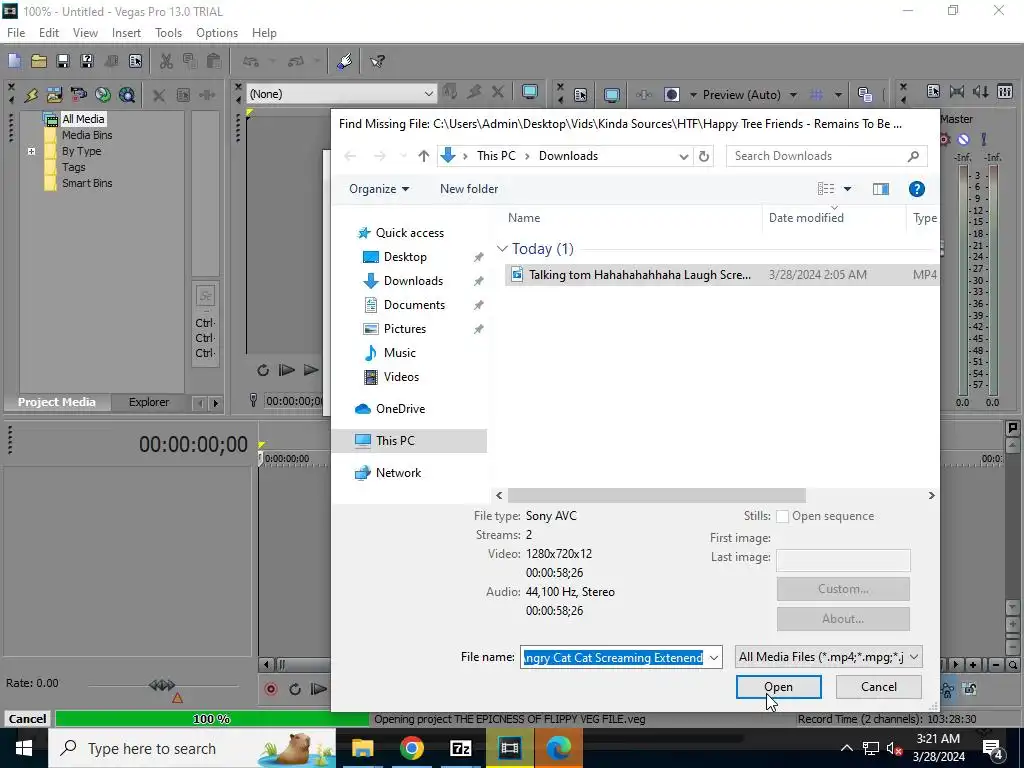Open the Edit menu

point(49,33)
